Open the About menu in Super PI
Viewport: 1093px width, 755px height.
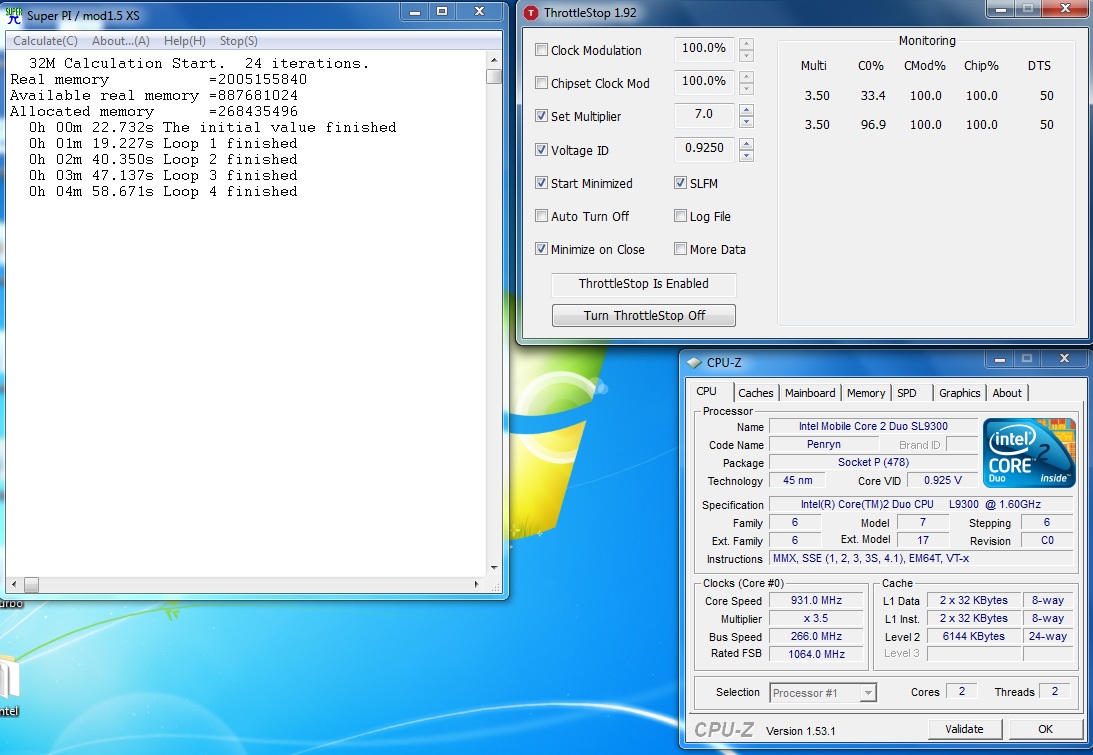(121, 40)
